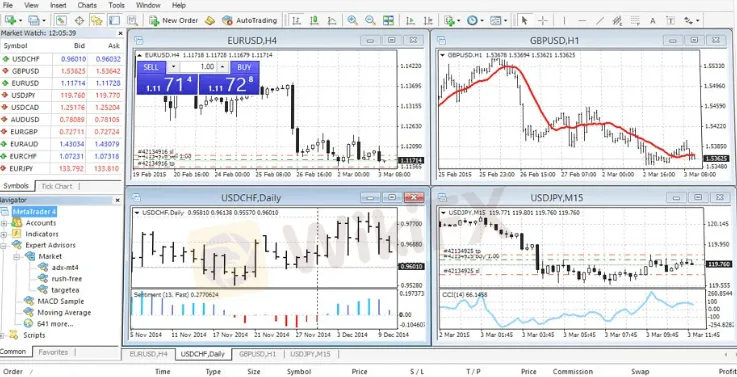Switch to the GBPUSD,H1 chart tab

[257, 354]
